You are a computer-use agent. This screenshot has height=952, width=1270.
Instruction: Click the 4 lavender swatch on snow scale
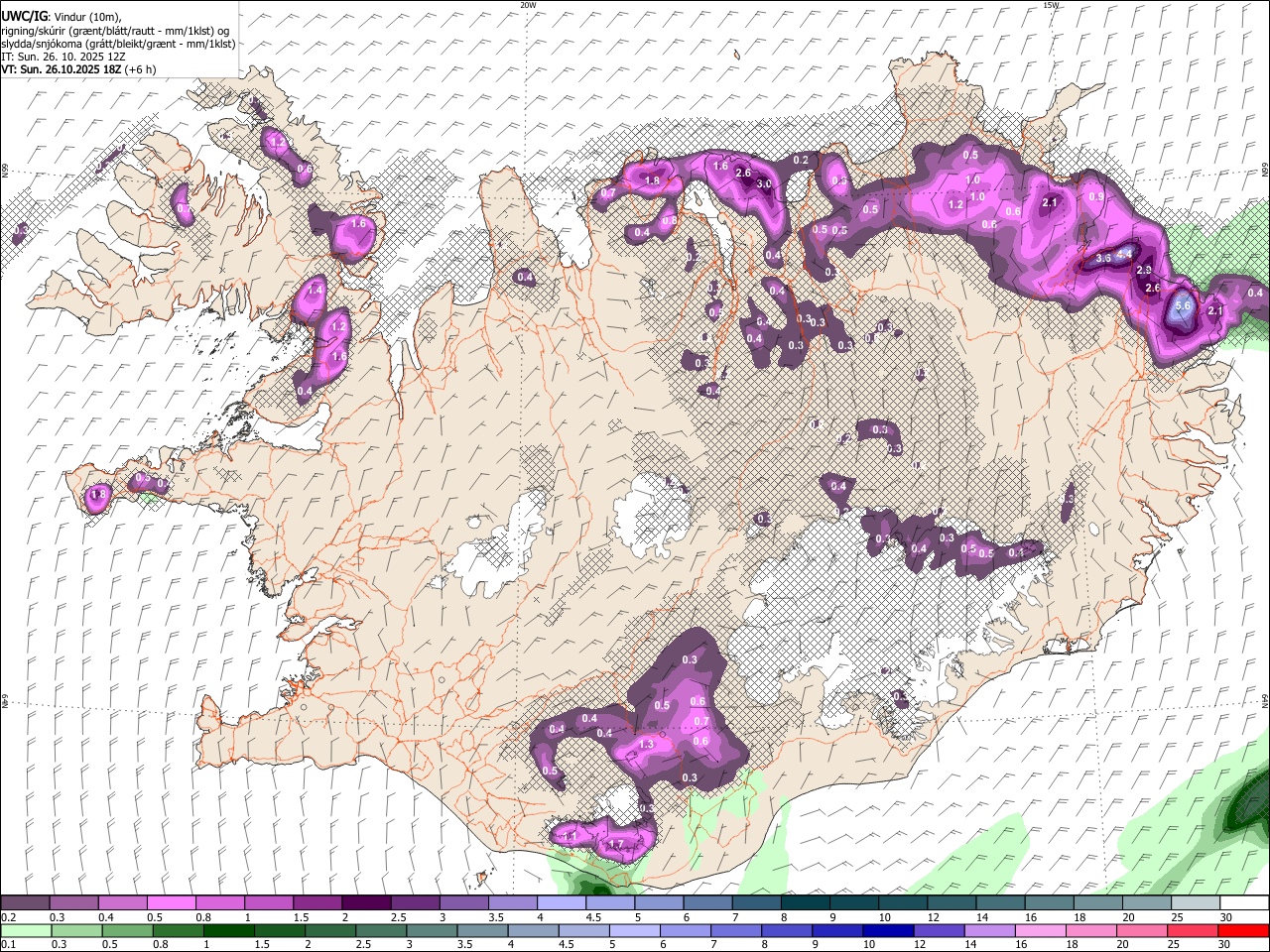562,903
